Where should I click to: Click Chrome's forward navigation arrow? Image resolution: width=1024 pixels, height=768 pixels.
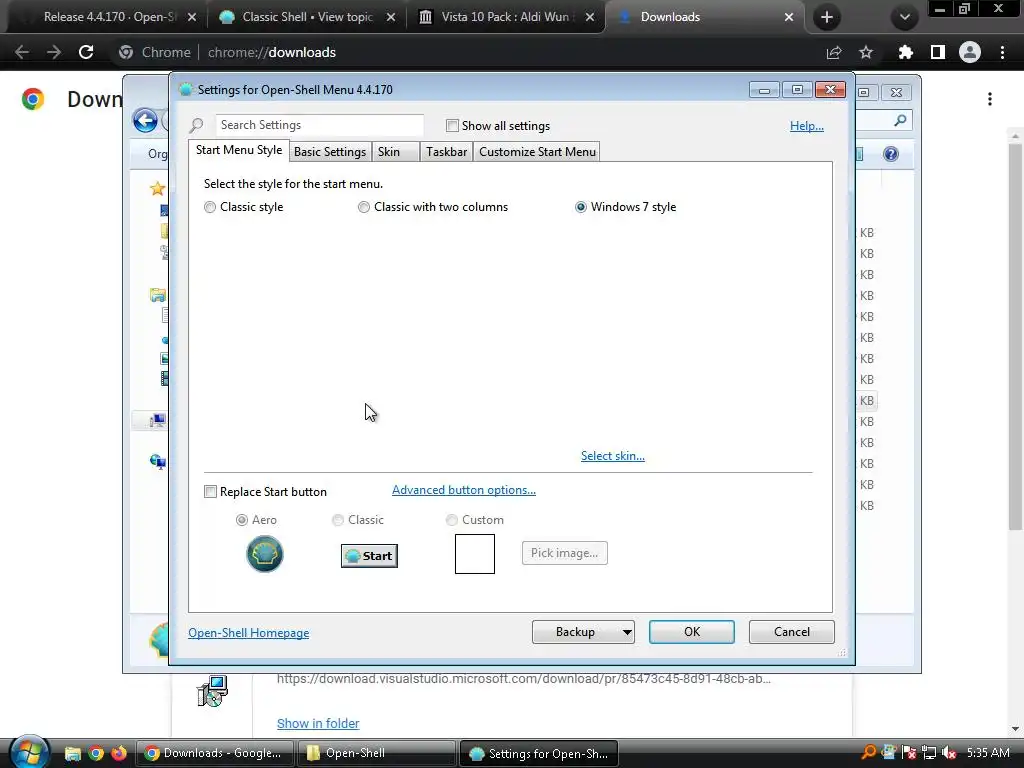tap(54, 52)
